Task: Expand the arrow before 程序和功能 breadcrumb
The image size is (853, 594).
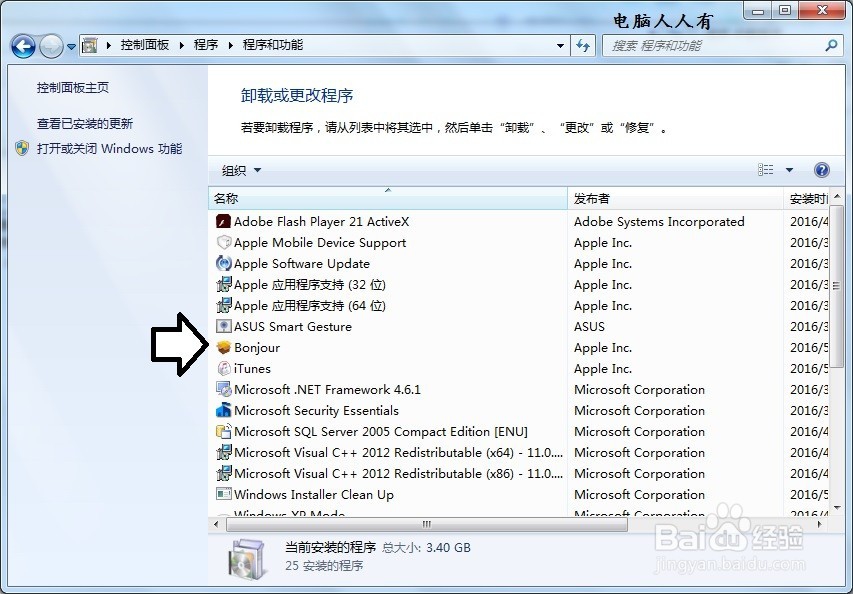Action: coord(230,45)
